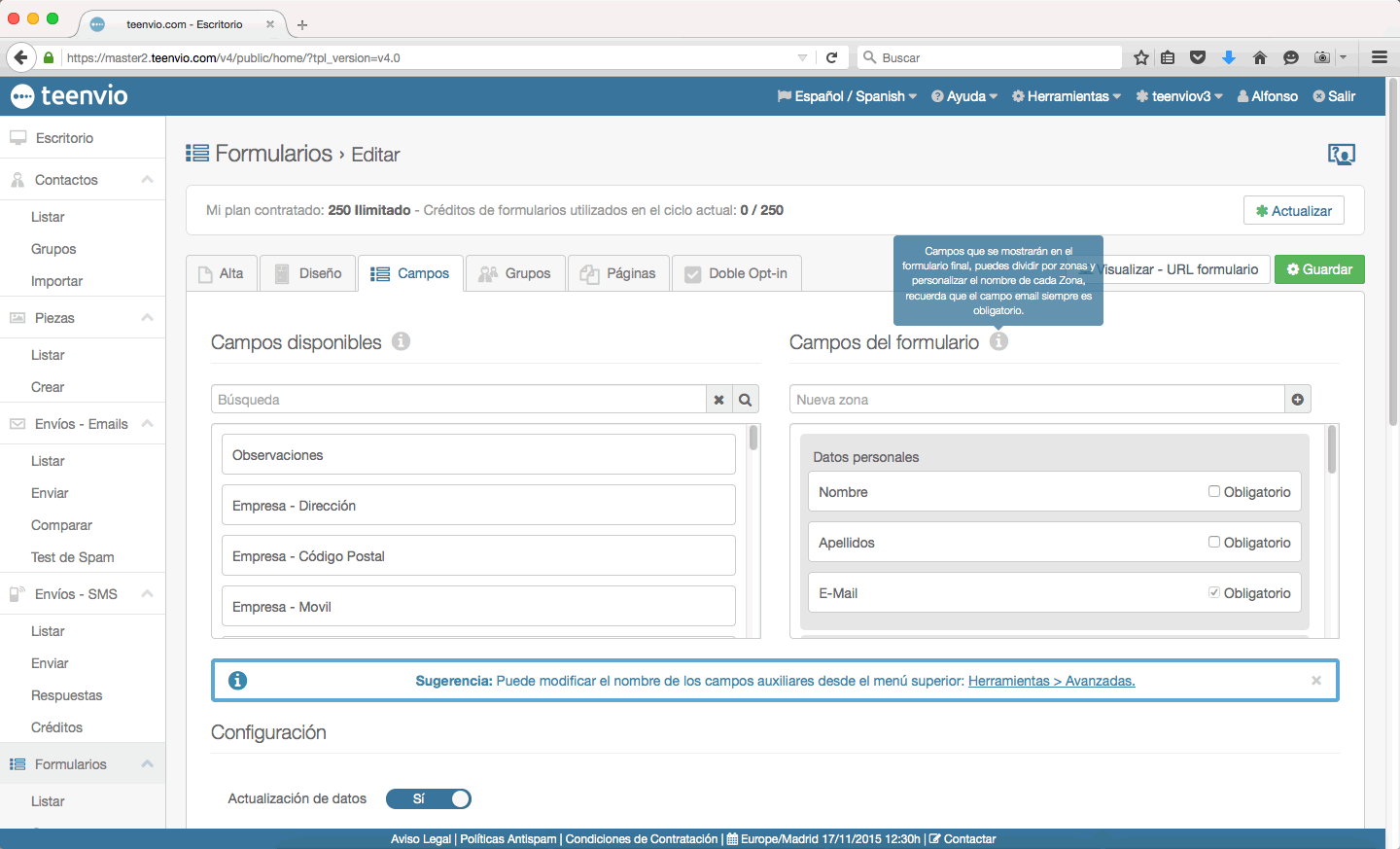Open the Herramientas > Avanzadas link
Screen dimensions: 1400x849
[x=1052, y=680]
